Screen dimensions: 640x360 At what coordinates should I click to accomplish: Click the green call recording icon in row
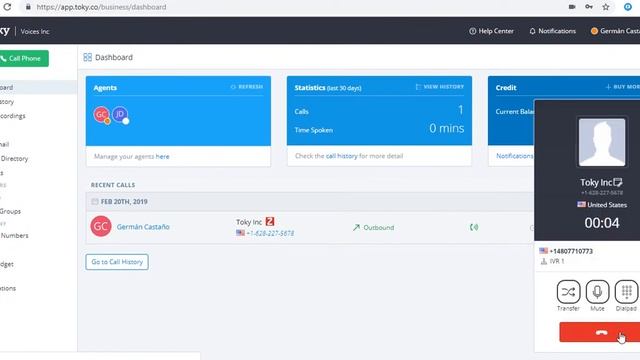click(x=474, y=227)
